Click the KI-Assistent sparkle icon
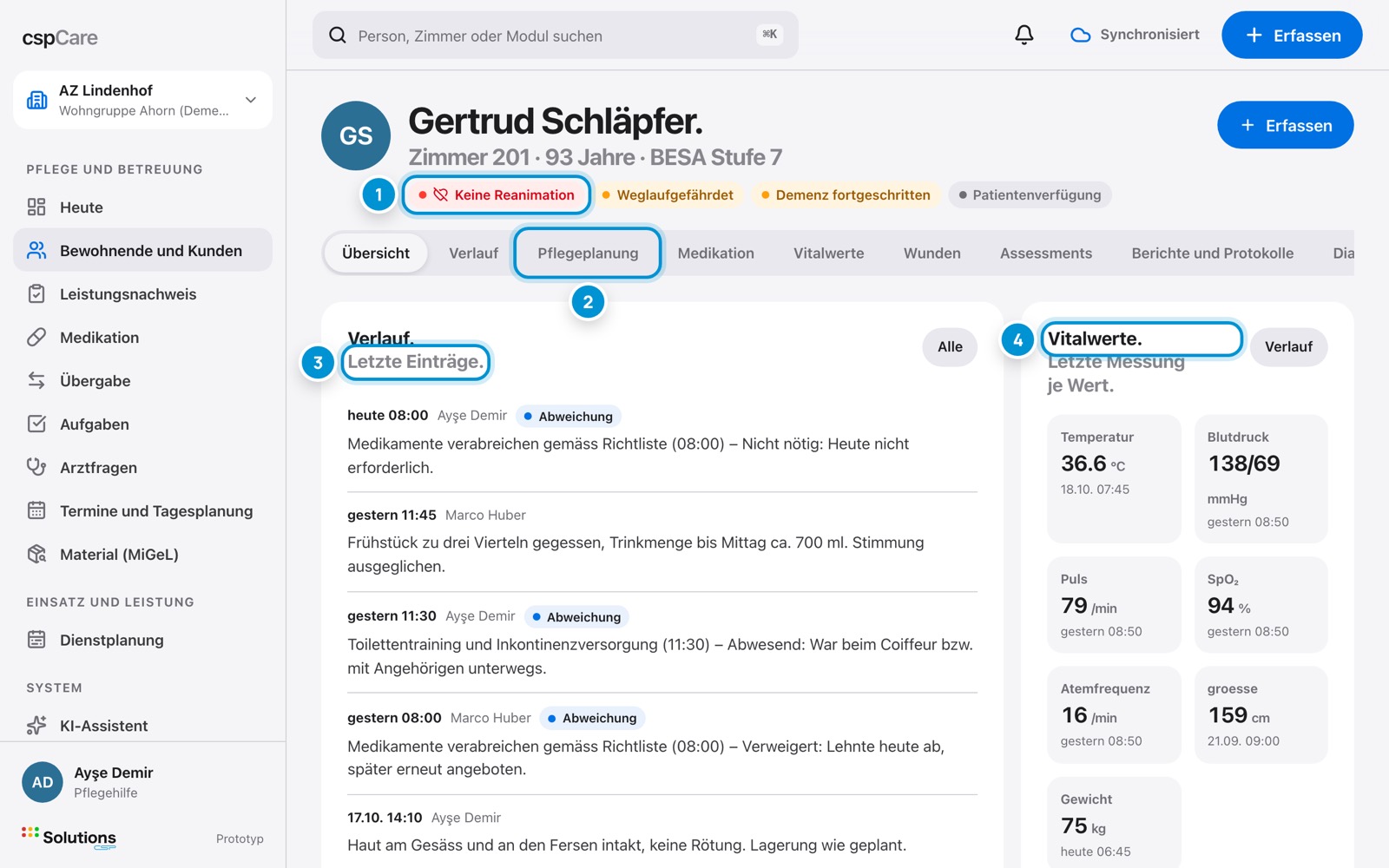This screenshot has width=1389, height=868. (x=36, y=725)
